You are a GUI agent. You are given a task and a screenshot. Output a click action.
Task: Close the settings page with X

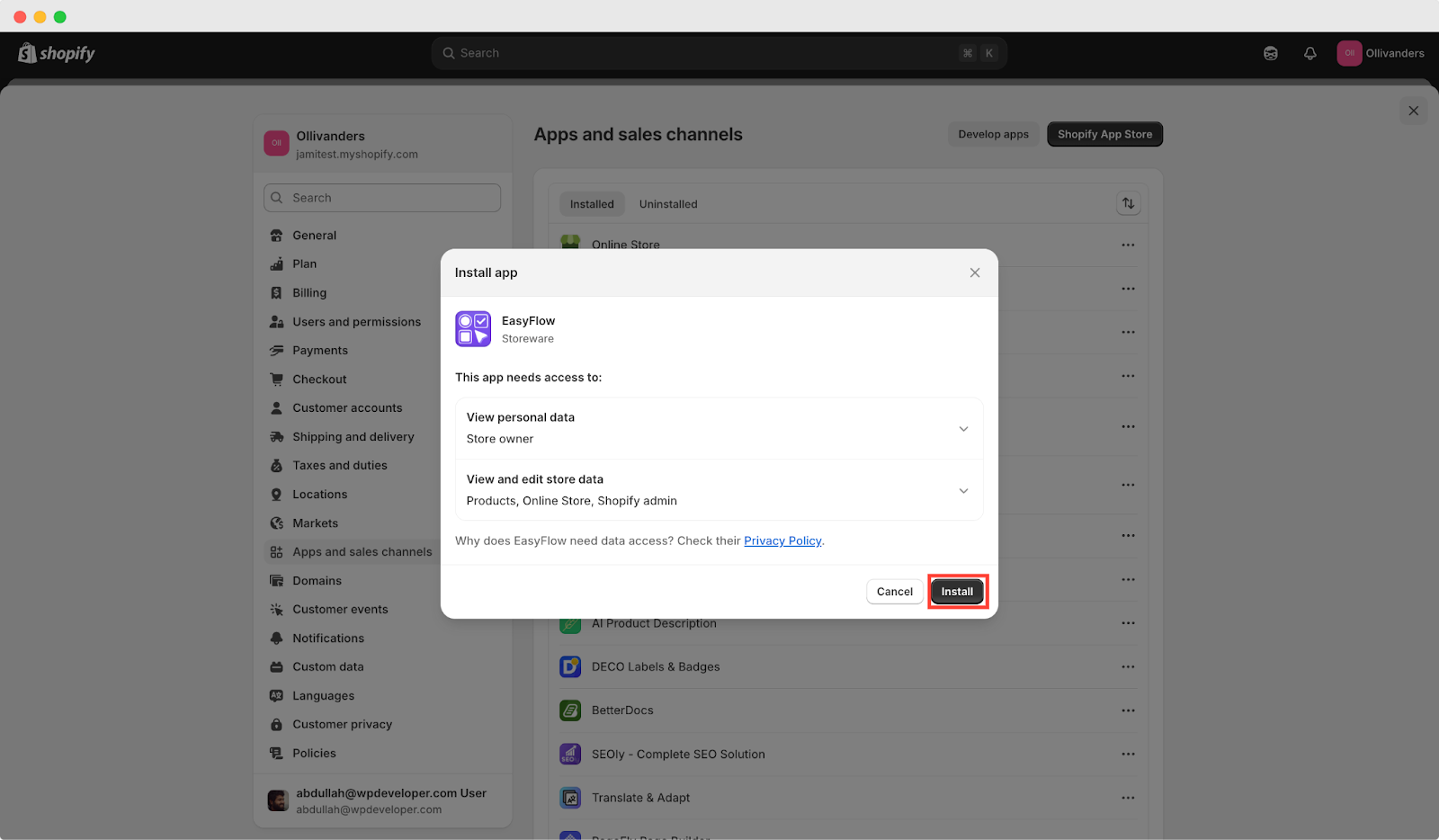click(x=1414, y=111)
